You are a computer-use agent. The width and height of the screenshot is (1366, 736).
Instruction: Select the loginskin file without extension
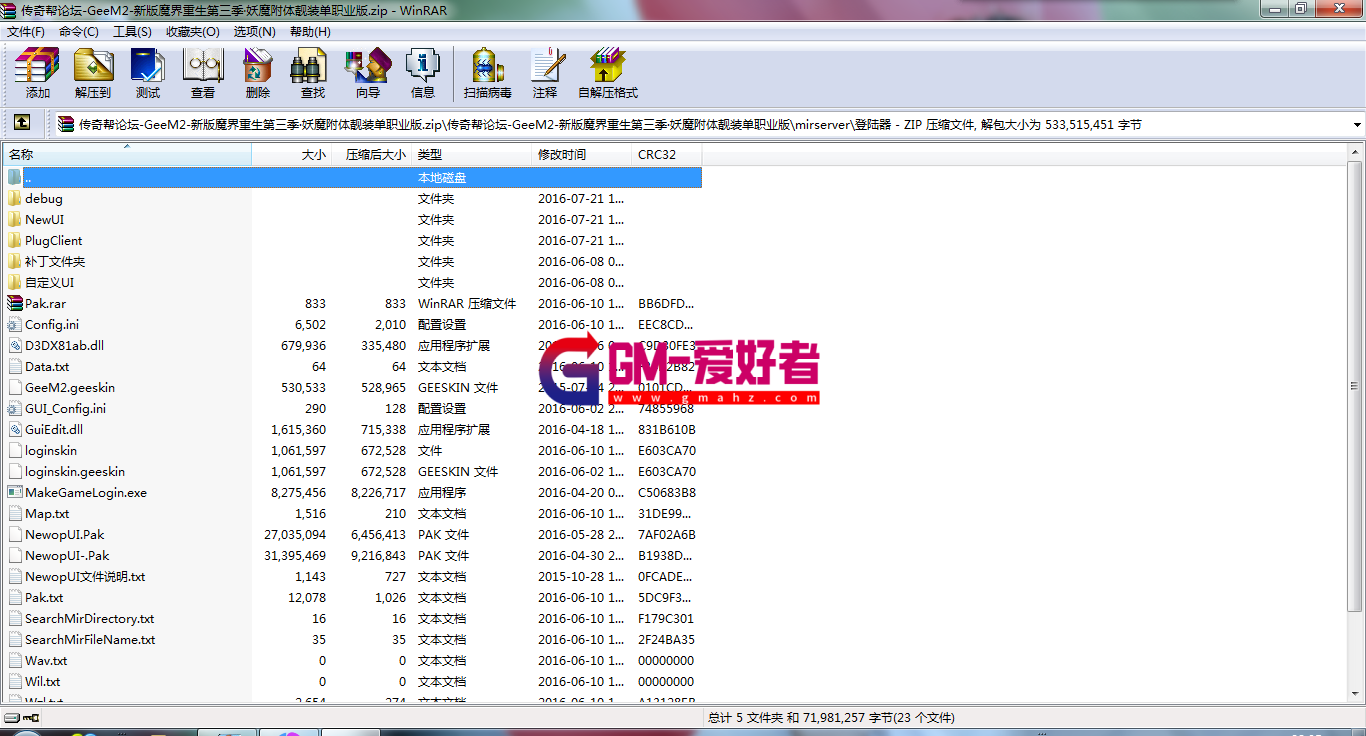click(50, 450)
